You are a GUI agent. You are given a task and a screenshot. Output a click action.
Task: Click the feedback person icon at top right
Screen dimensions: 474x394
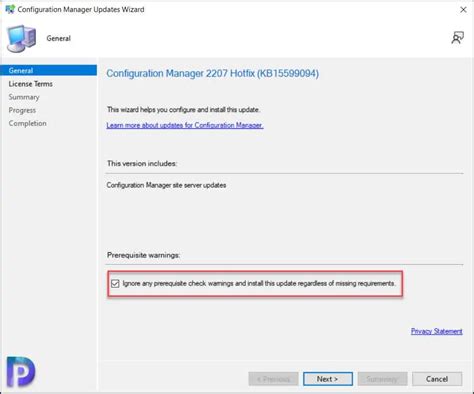pos(457,38)
